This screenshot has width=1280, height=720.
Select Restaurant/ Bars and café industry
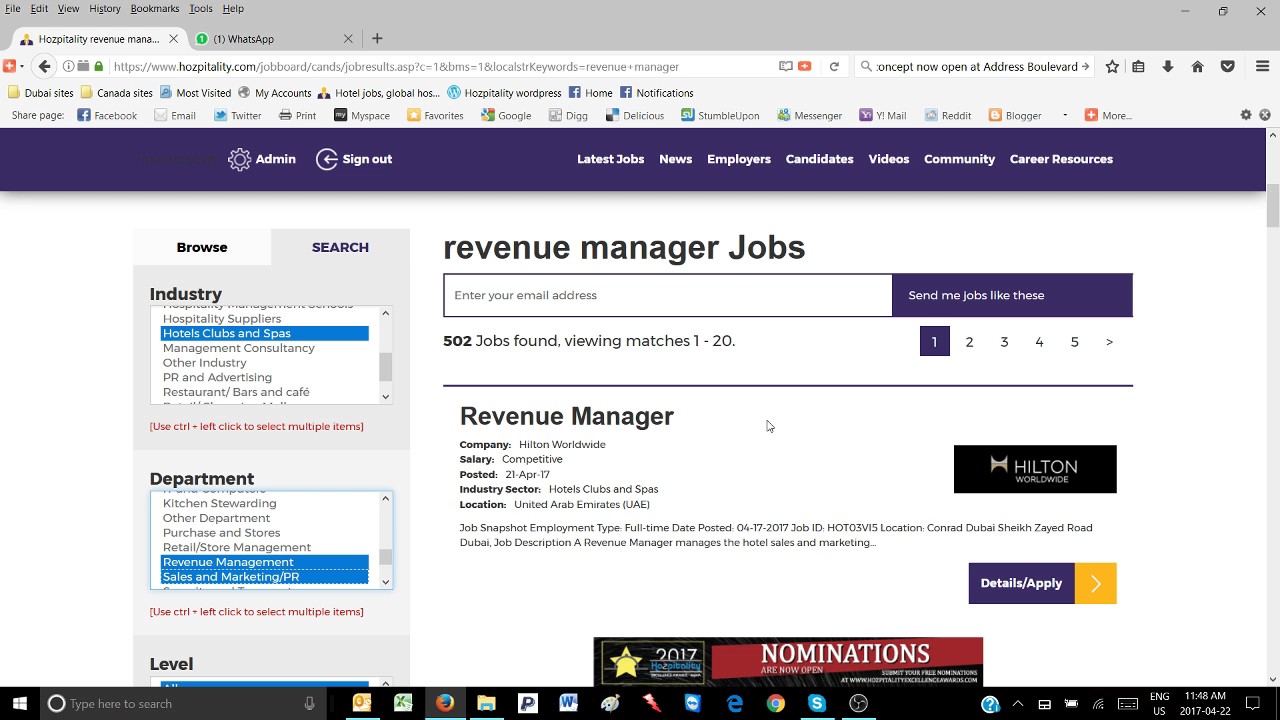265,392
